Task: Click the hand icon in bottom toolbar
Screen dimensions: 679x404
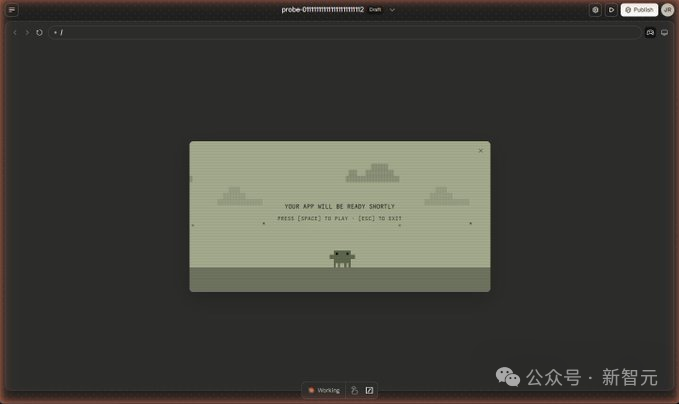Action: (354, 390)
